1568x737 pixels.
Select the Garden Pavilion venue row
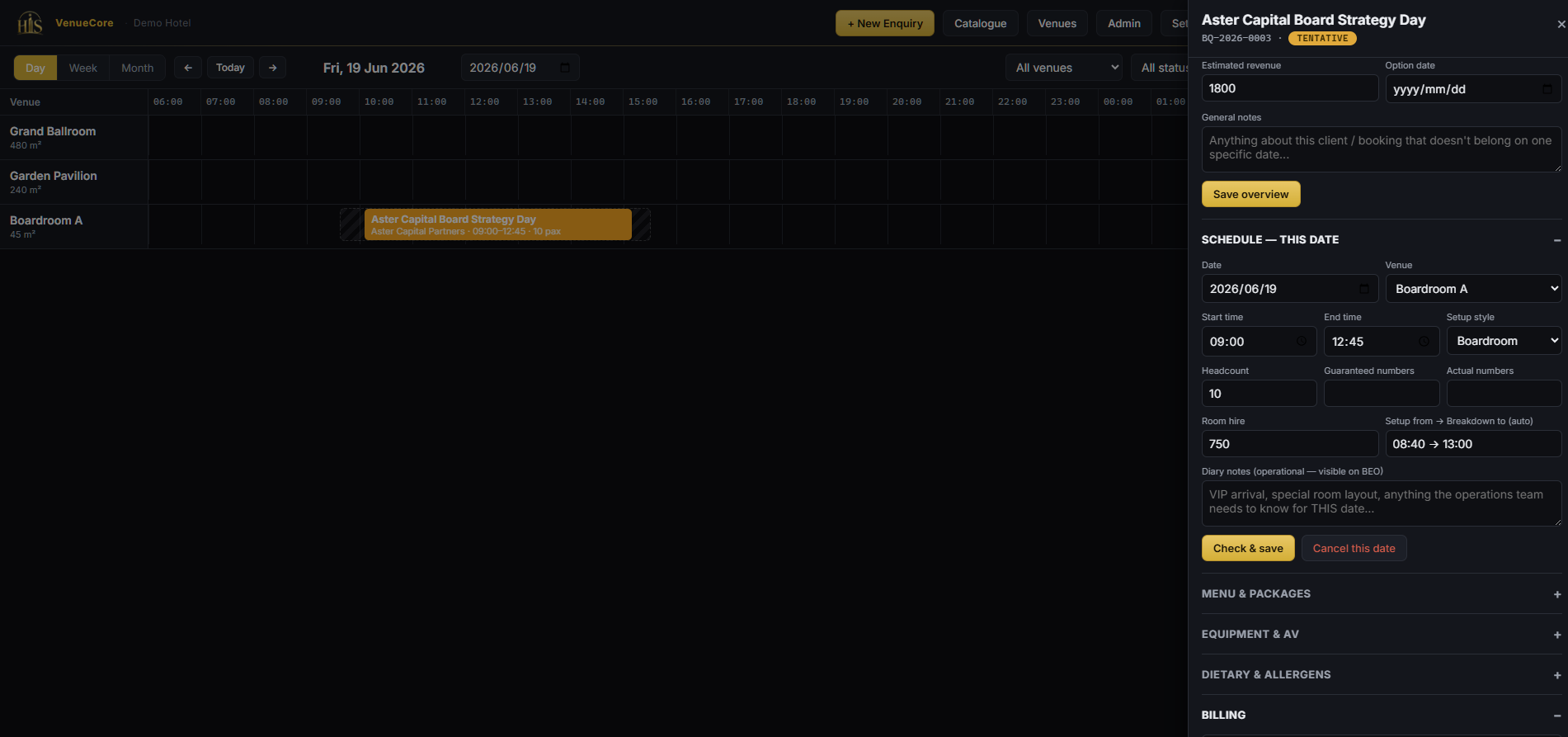coord(74,182)
